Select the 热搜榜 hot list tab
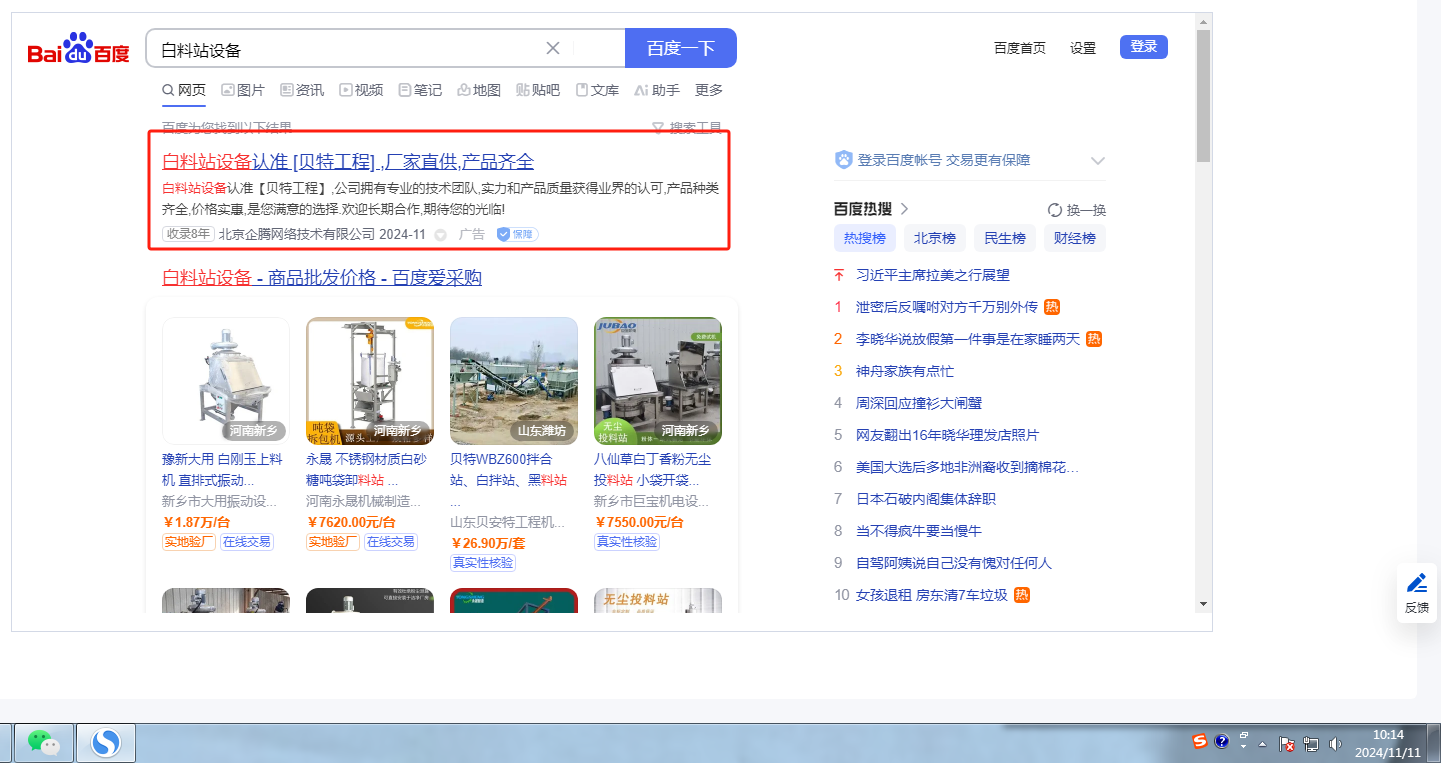This screenshot has height=763, width=1441. click(865, 238)
